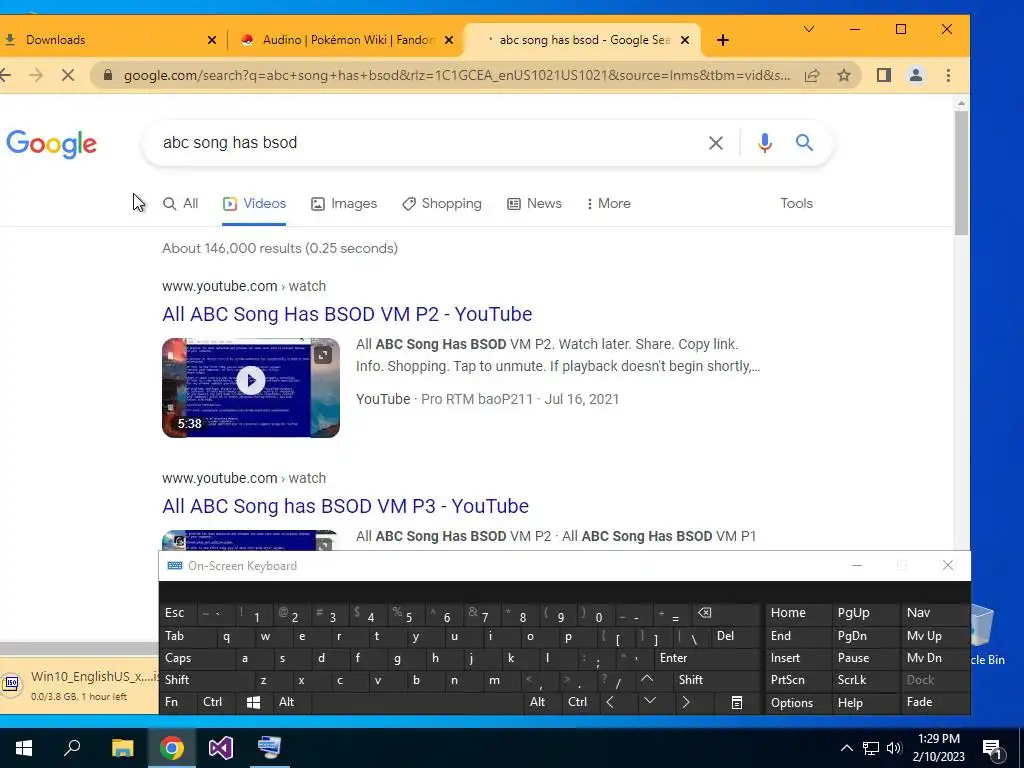The height and width of the screenshot is (768, 1024).
Task: Toggle left Ctrl on the On-Screen Keyboard
Action: tap(216, 703)
